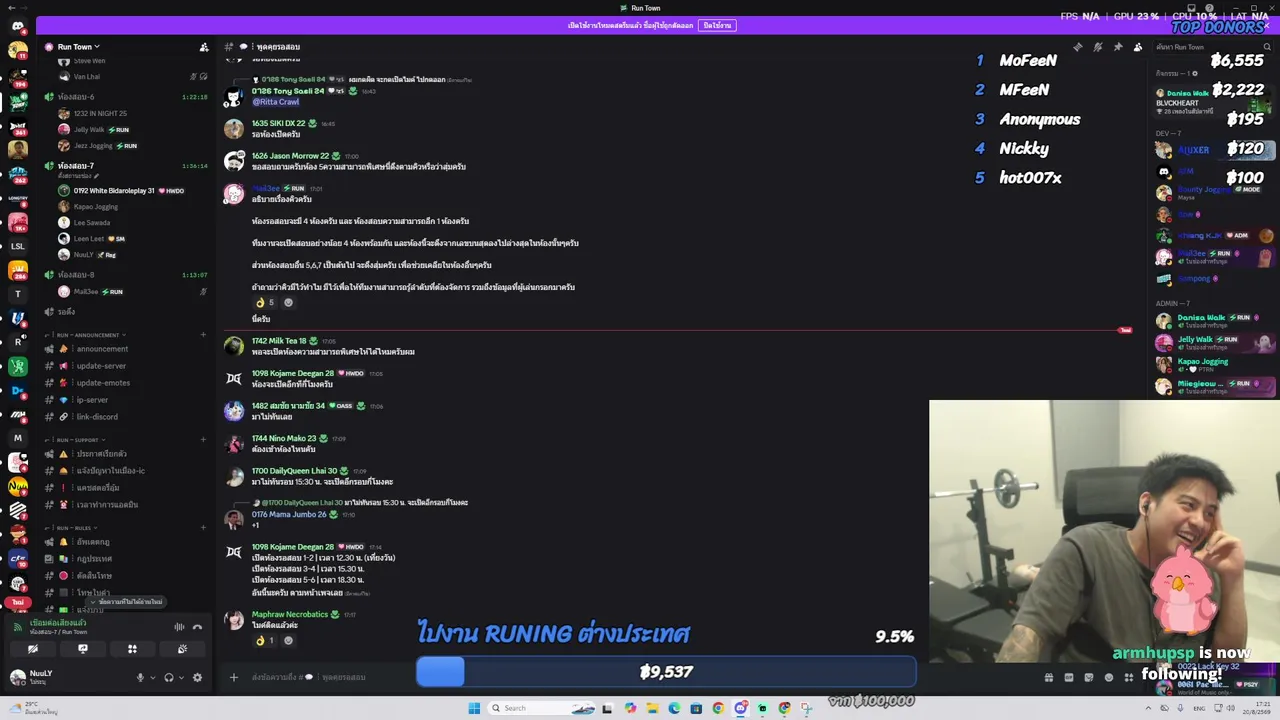Open the M server icon
Viewport: 1280px width, 720px height.
(x=17, y=438)
